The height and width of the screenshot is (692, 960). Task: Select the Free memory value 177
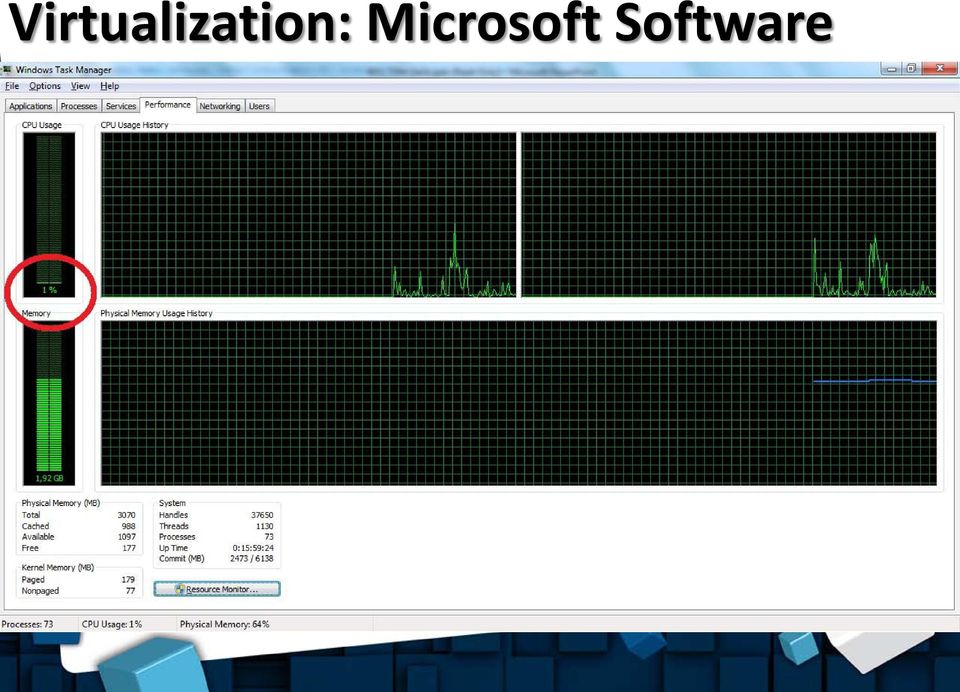129,548
